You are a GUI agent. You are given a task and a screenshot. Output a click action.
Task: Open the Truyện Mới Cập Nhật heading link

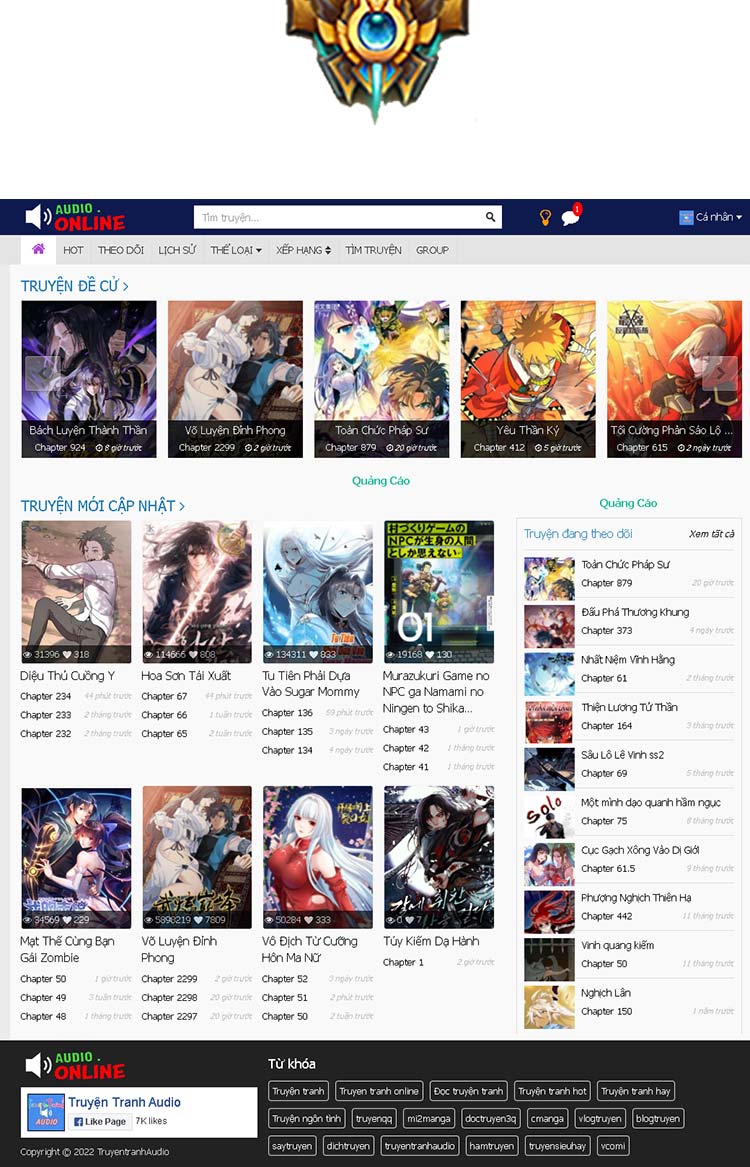(102, 506)
